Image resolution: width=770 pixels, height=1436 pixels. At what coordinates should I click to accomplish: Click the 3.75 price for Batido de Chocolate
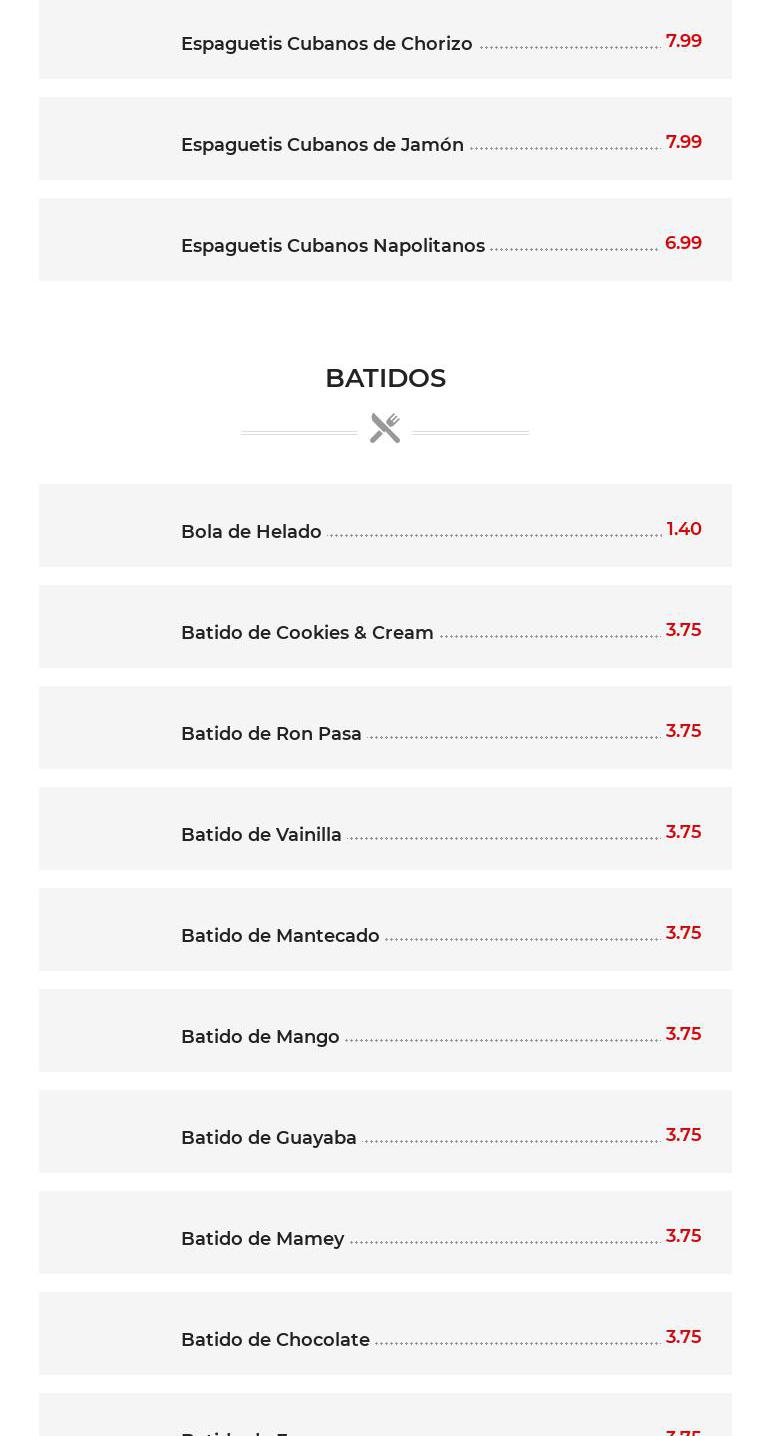683,1337
